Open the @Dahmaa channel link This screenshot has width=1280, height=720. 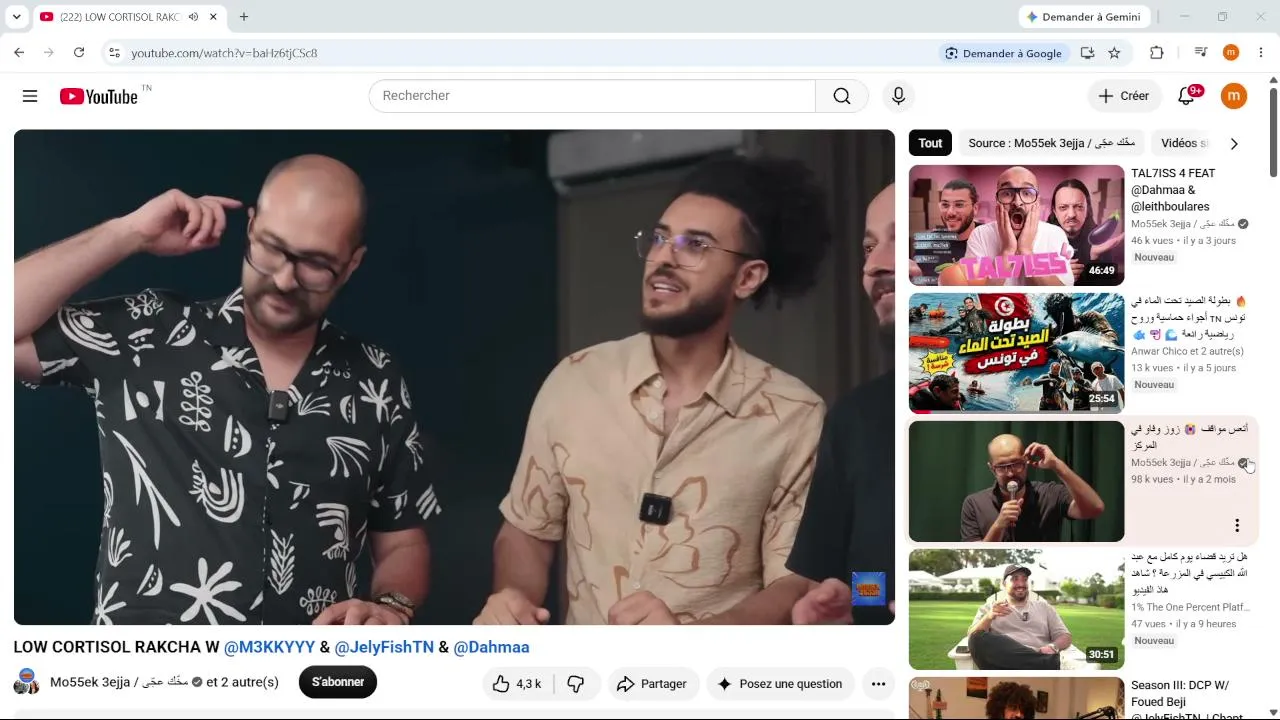(491, 647)
